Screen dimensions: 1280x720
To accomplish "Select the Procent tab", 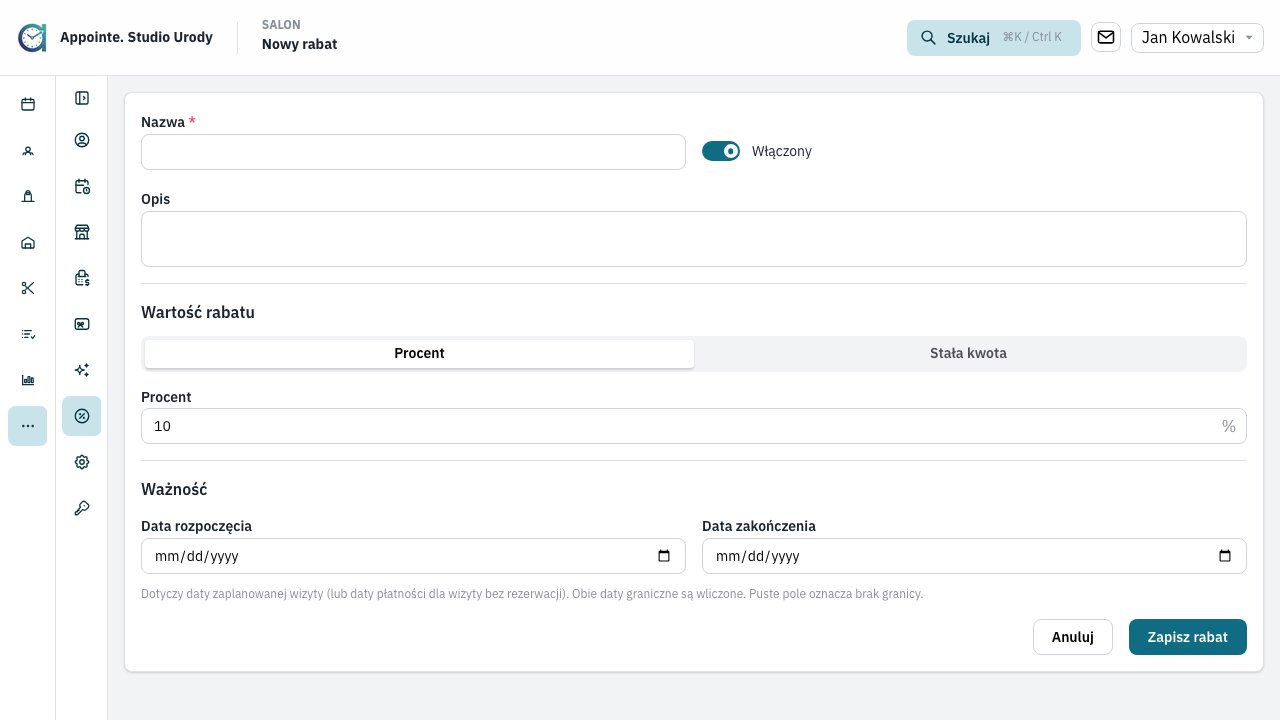I will pyautogui.click(x=420, y=353).
